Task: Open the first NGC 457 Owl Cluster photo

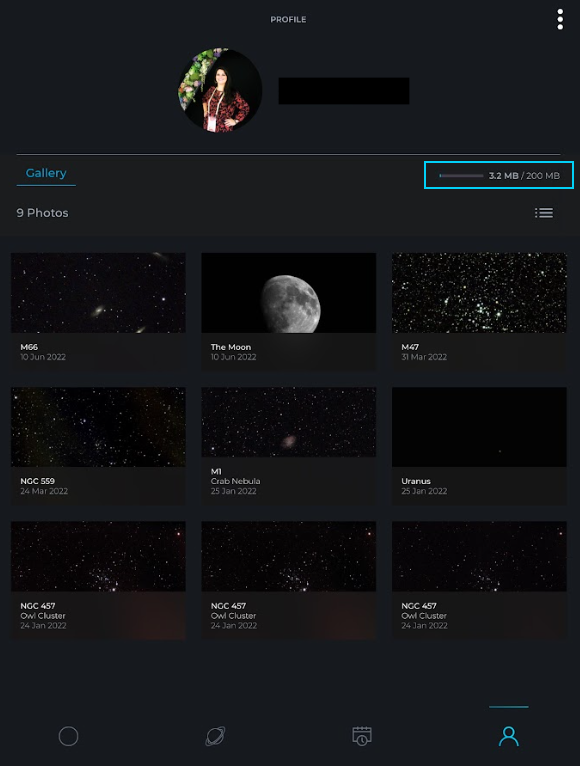Action: [x=98, y=580]
